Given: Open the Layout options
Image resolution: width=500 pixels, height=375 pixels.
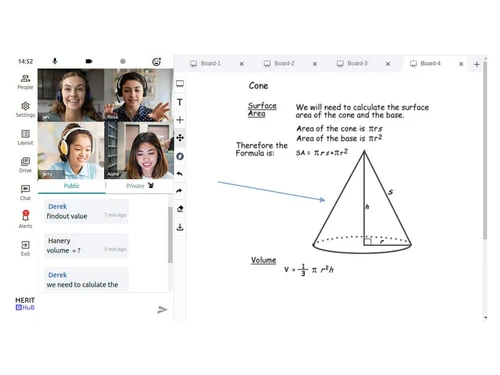Looking at the screenshot, I should (25, 137).
